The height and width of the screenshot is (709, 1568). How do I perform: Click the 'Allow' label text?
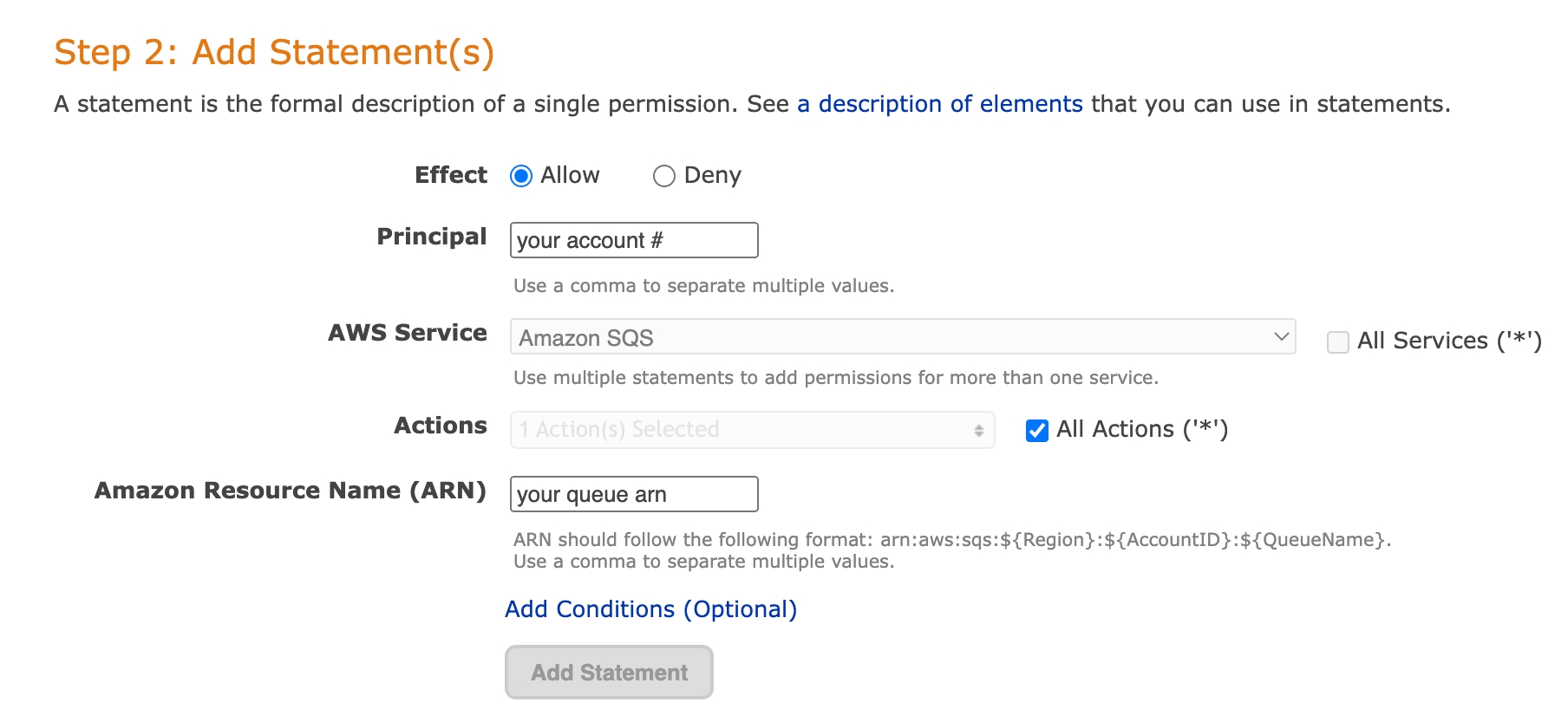(570, 175)
